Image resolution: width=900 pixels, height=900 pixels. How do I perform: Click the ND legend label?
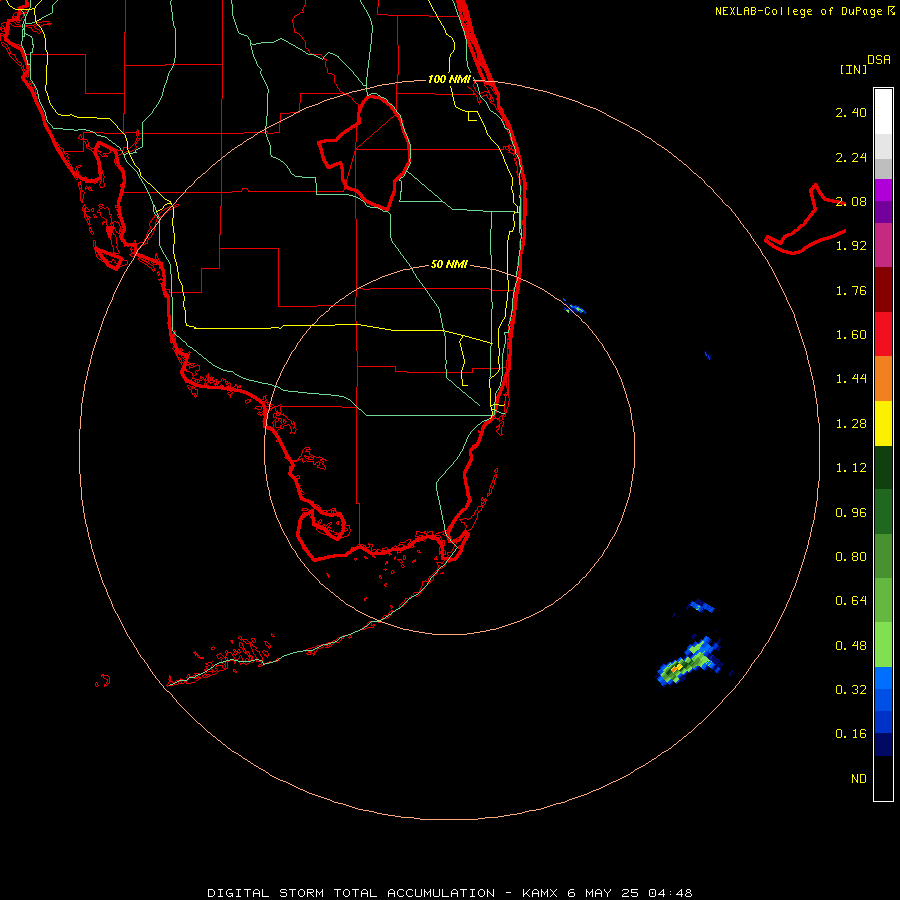(x=859, y=779)
